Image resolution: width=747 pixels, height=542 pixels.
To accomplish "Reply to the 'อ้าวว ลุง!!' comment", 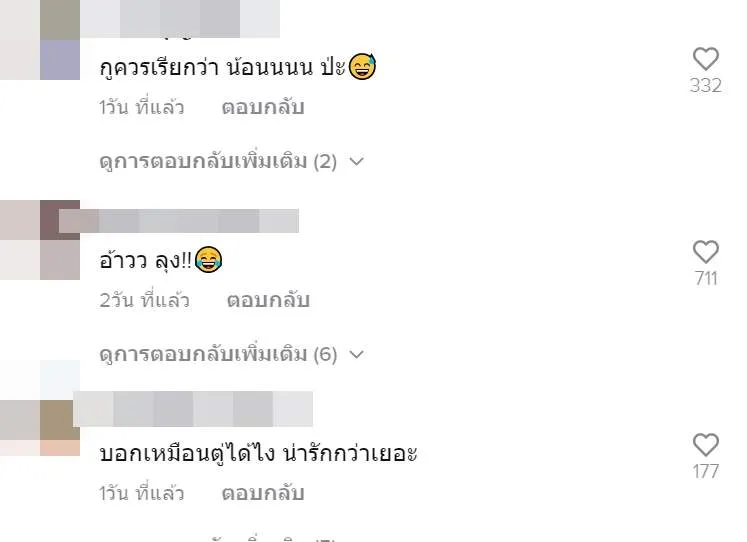I will coord(268,300).
